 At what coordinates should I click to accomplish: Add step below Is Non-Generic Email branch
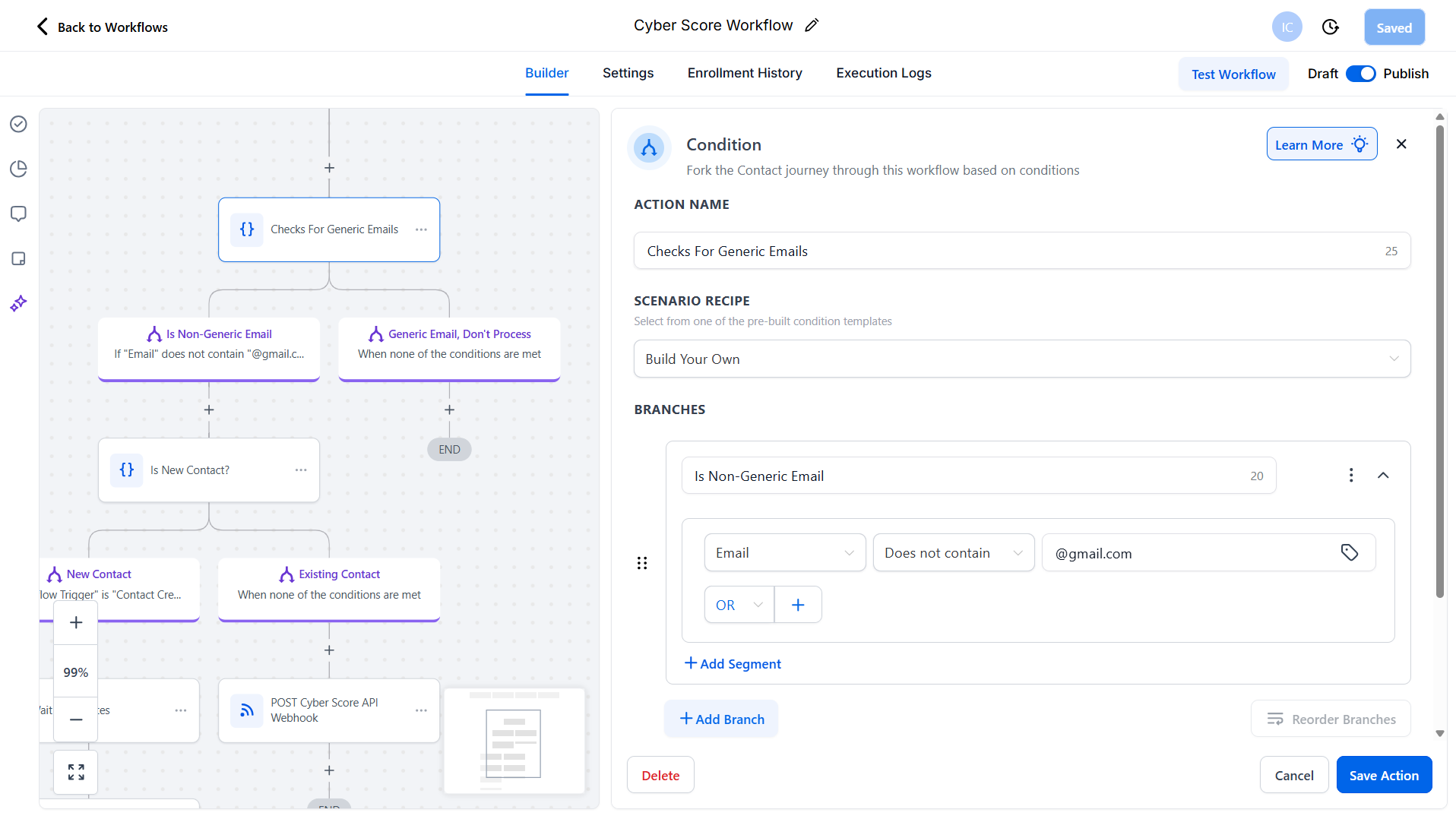[209, 409]
